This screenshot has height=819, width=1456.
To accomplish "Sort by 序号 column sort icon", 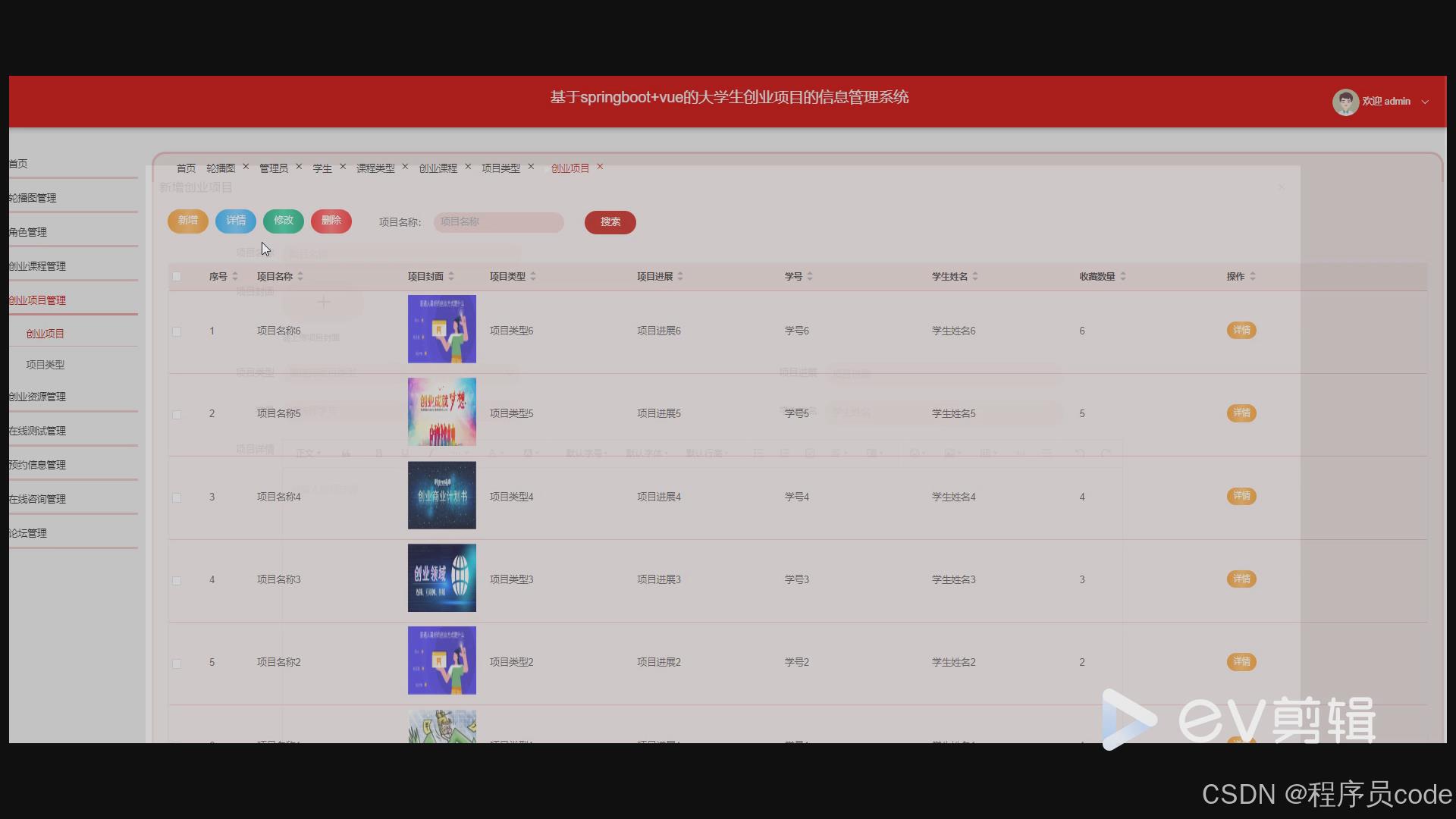I will coord(235,276).
